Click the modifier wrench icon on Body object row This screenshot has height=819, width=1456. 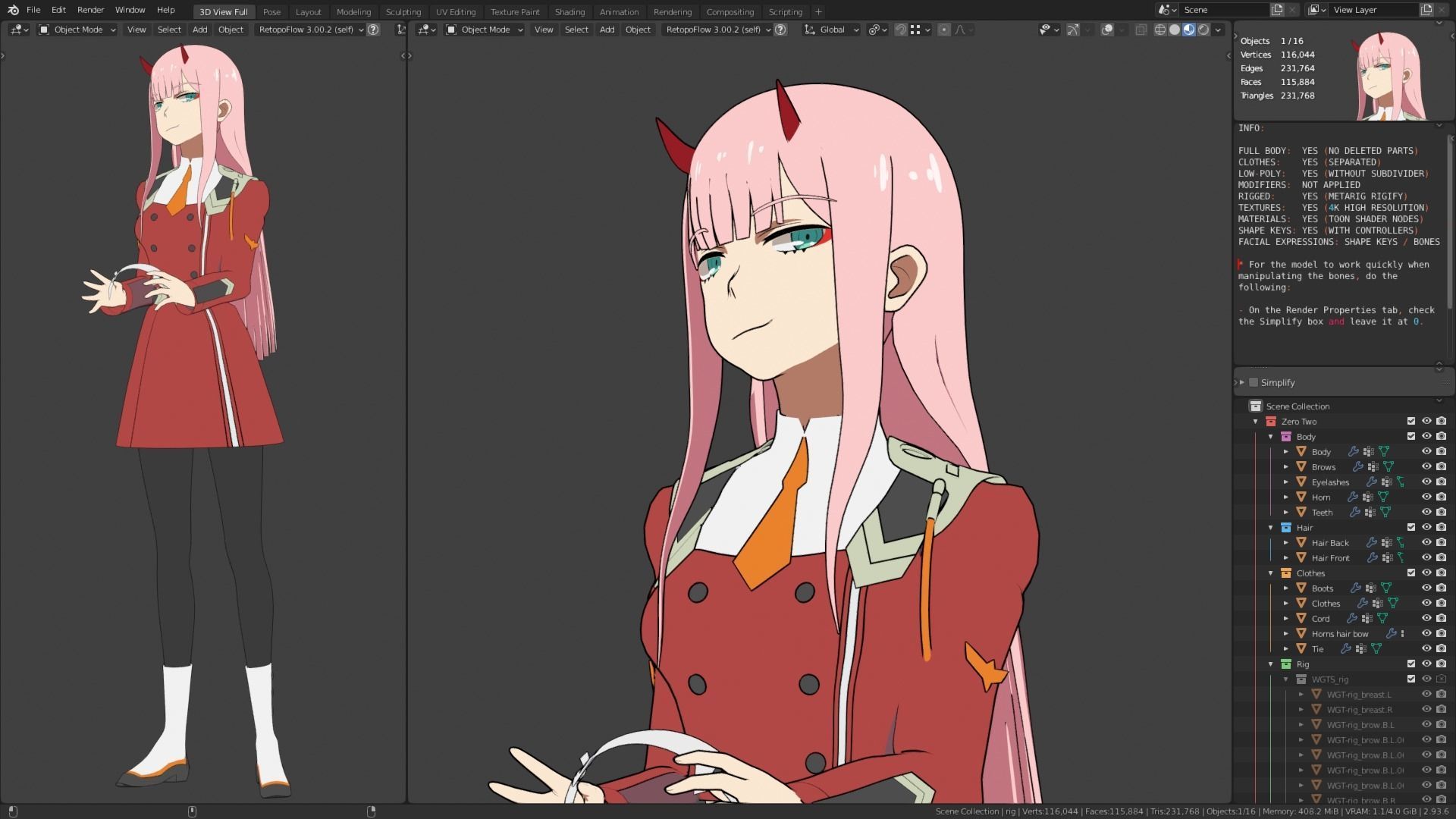click(1354, 451)
